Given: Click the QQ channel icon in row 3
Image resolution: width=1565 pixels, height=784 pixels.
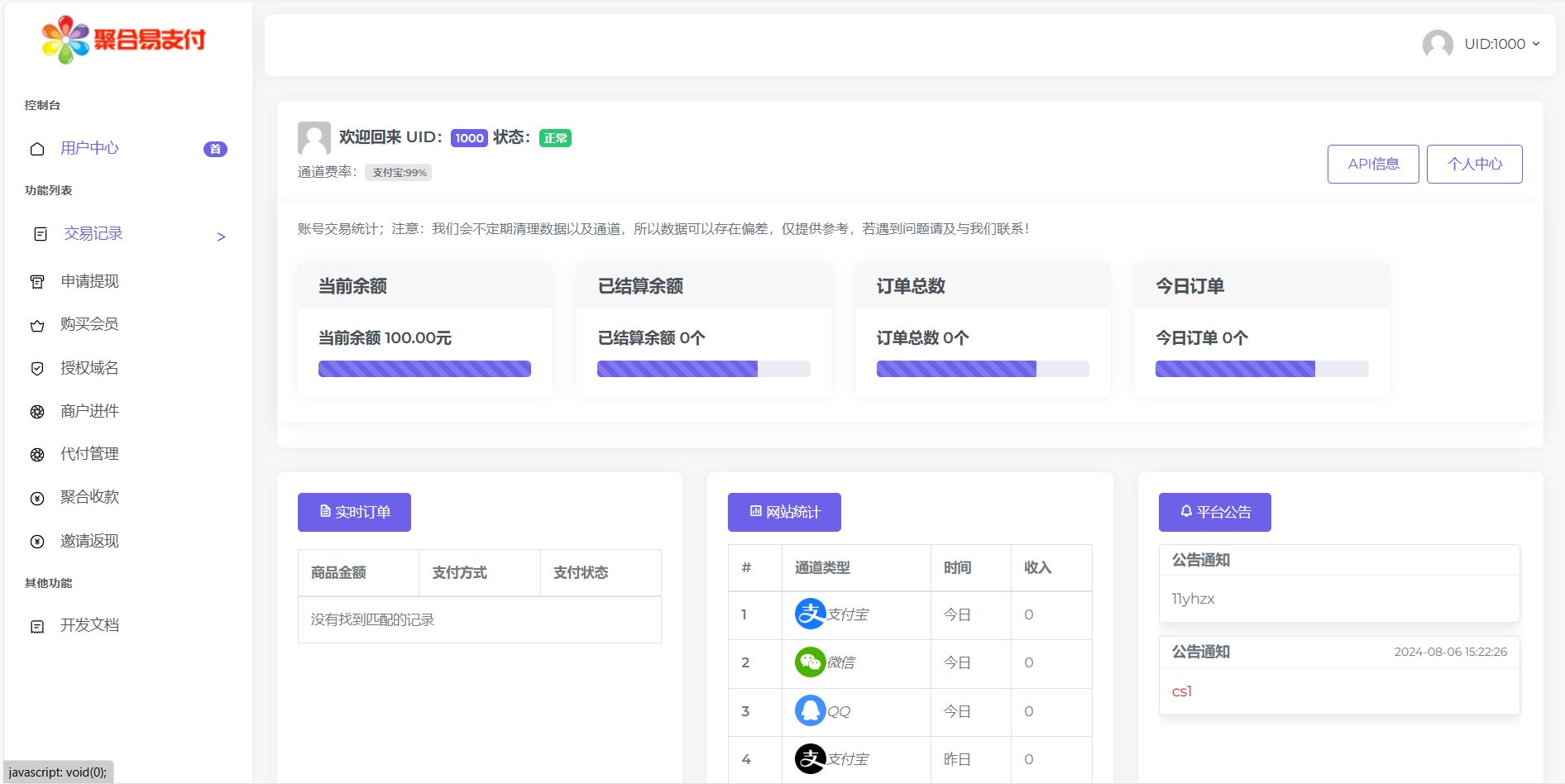Looking at the screenshot, I should tap(810, 711).
